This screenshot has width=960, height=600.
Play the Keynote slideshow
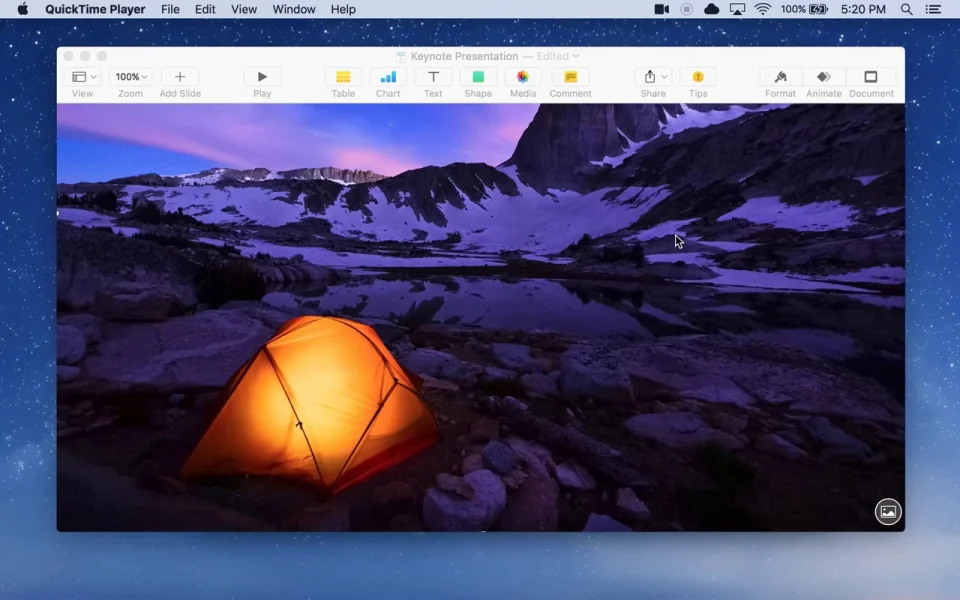(262, 78)
